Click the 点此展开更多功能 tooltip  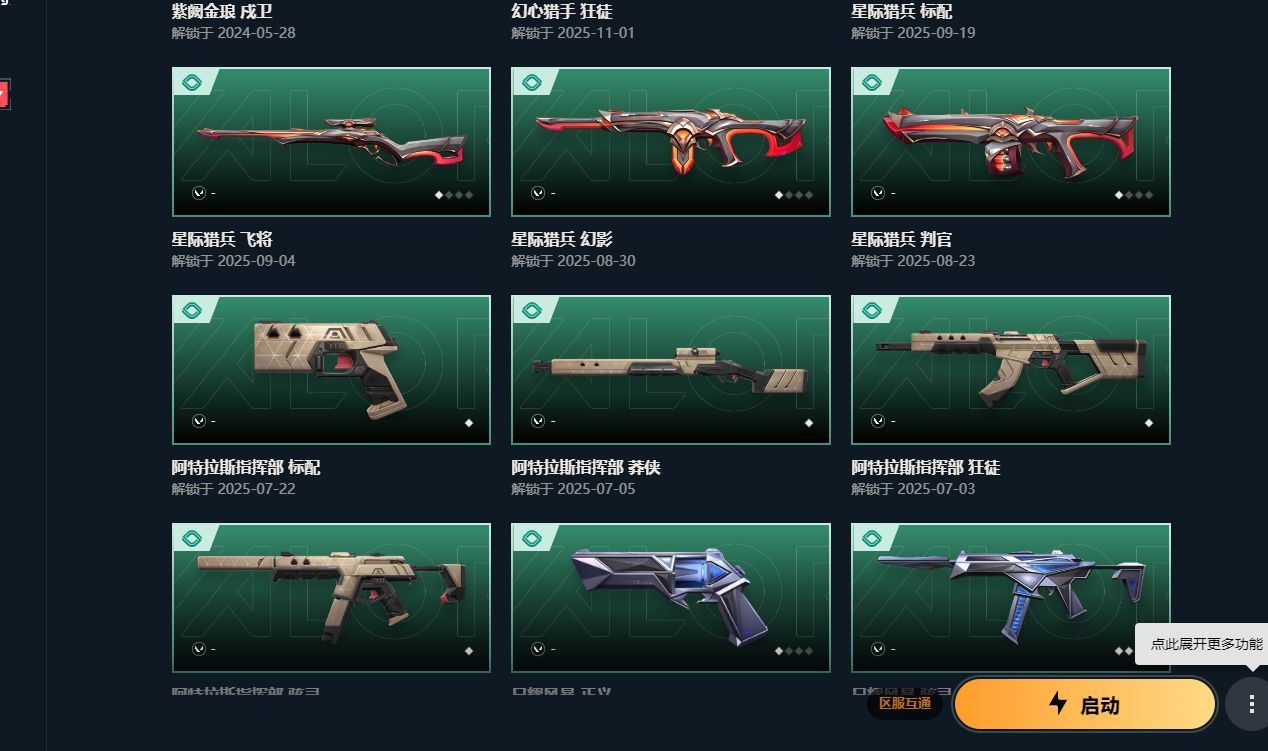tap(1205, 644)
